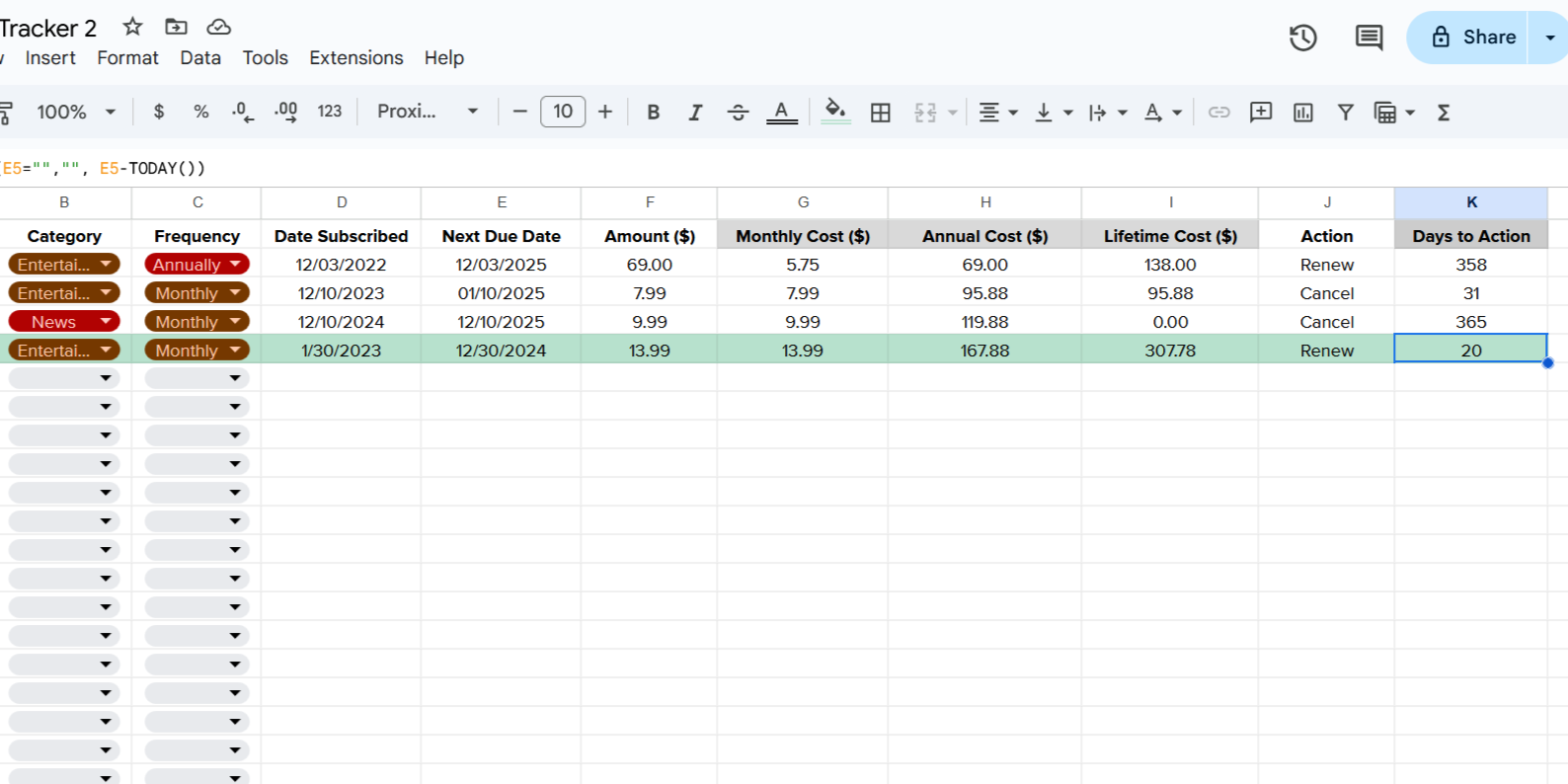
Task: Open the News category dropdown chip
Action: coord(64,321)
